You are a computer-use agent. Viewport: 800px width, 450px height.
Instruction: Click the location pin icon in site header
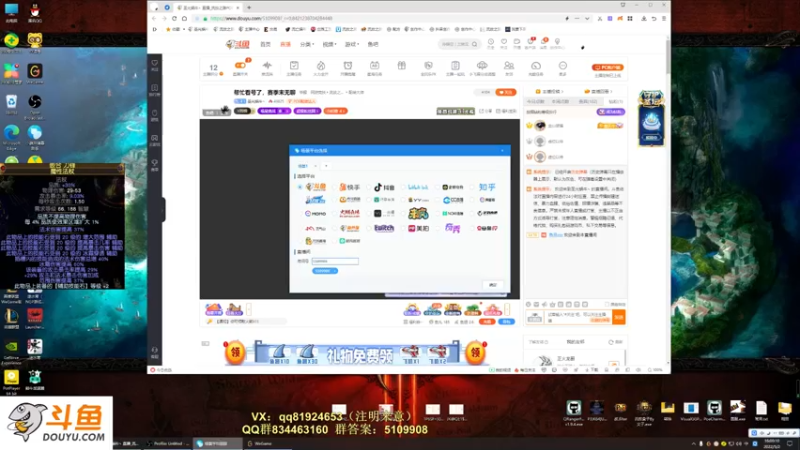[557, 42]
